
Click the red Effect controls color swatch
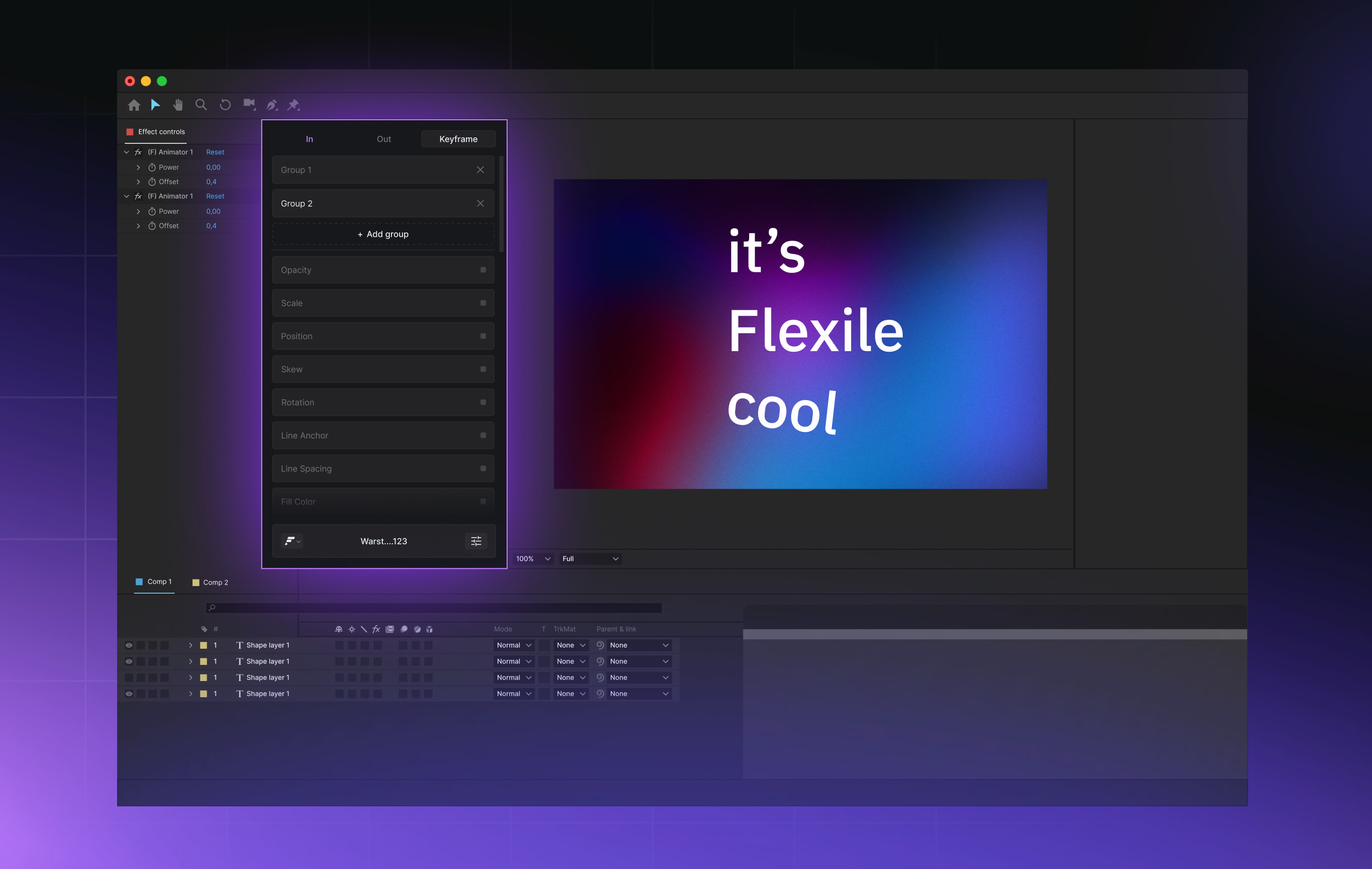click(129, 131)
